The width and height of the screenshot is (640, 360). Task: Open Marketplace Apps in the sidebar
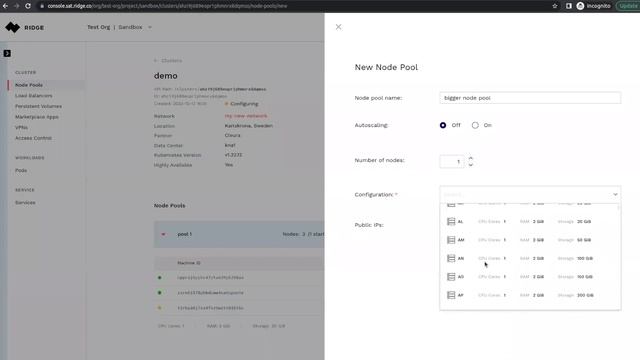coord(37,117)
